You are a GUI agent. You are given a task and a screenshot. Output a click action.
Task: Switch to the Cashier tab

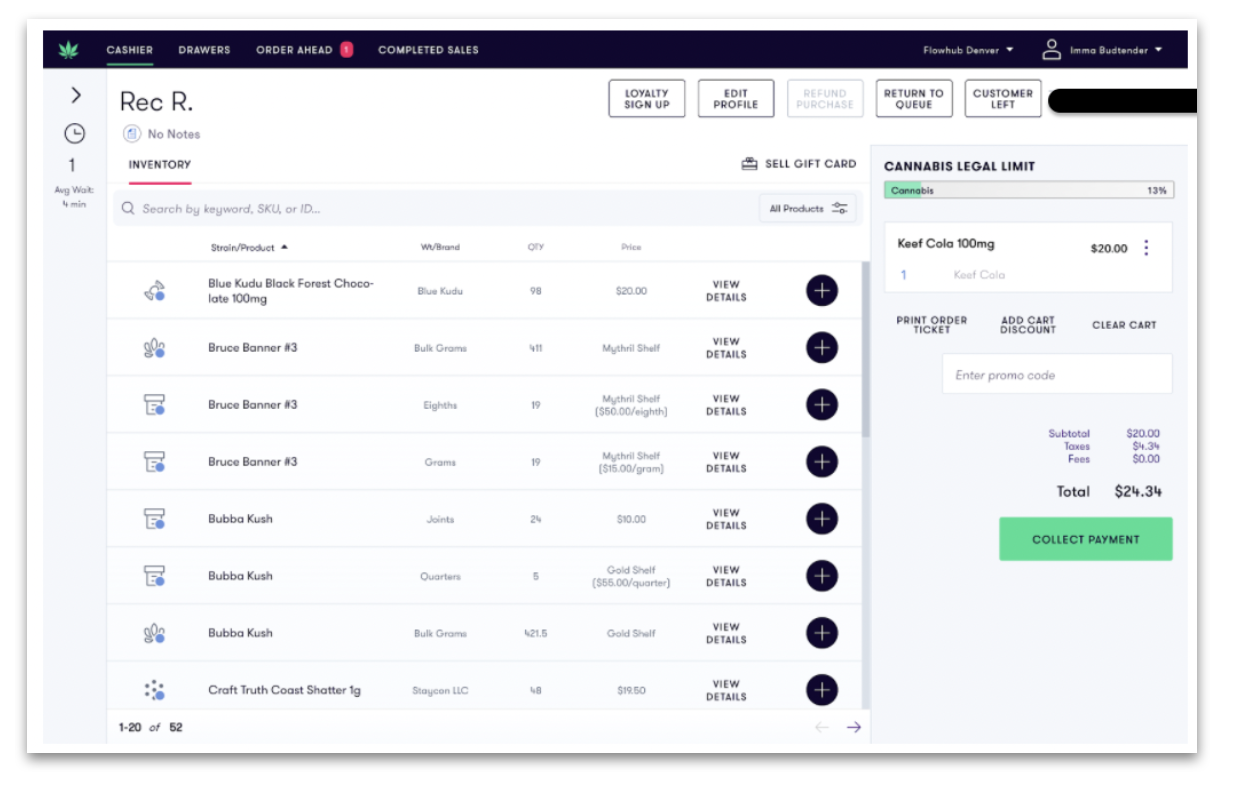click(130, 50)
